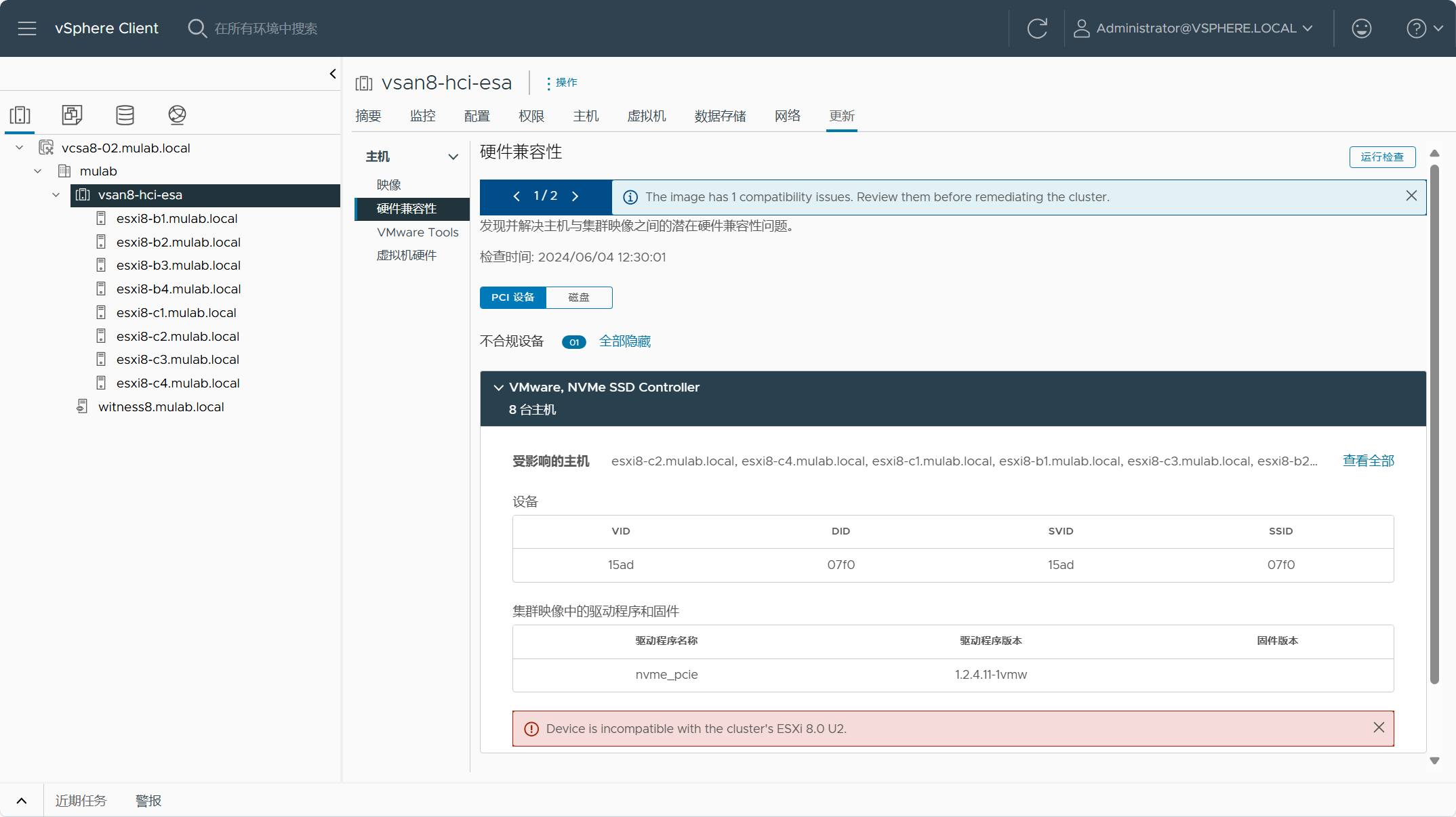Click the 1.2.4.11-1vmw driver version cell
1456x817 pixels.
[x=990, y=675]
